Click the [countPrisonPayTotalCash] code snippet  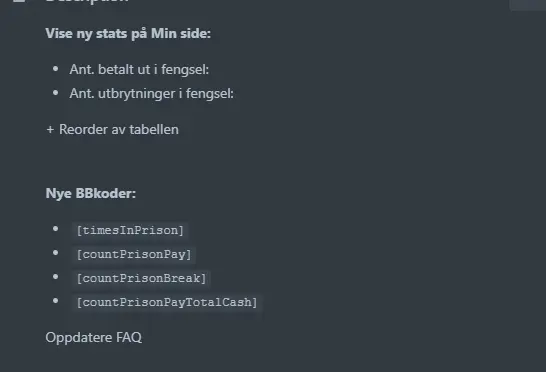(167, 302)
